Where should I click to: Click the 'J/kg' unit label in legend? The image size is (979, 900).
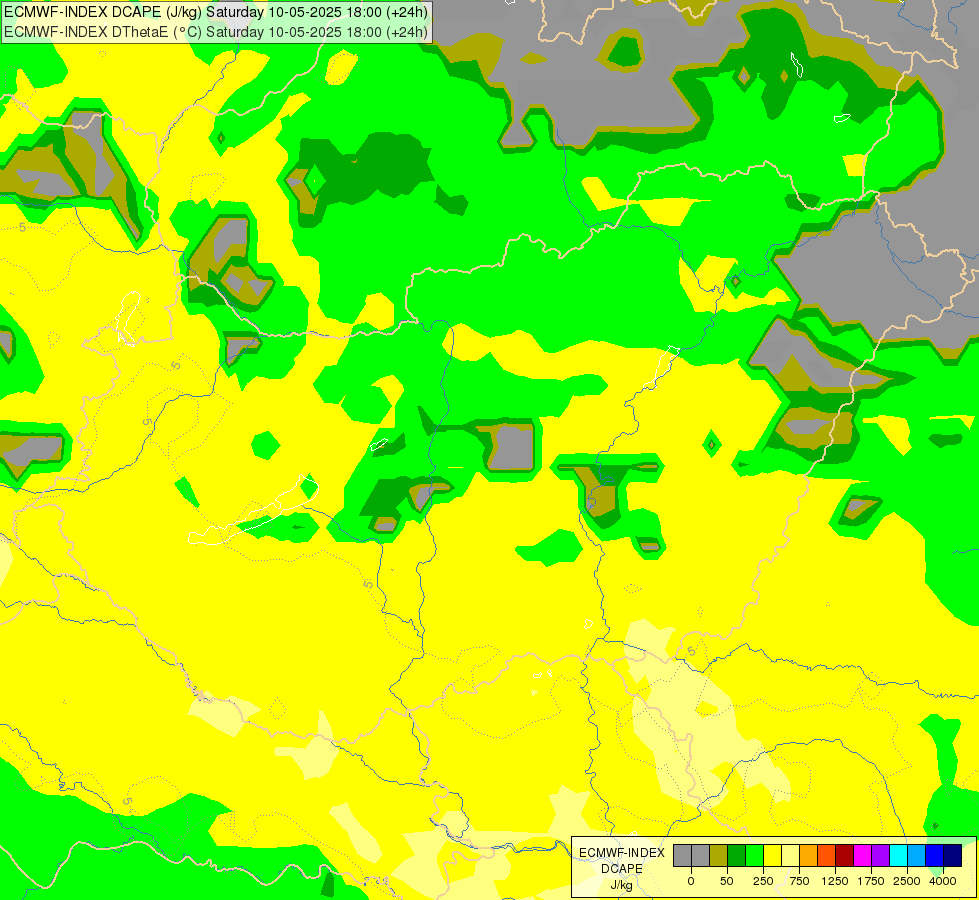pos(622,885)
